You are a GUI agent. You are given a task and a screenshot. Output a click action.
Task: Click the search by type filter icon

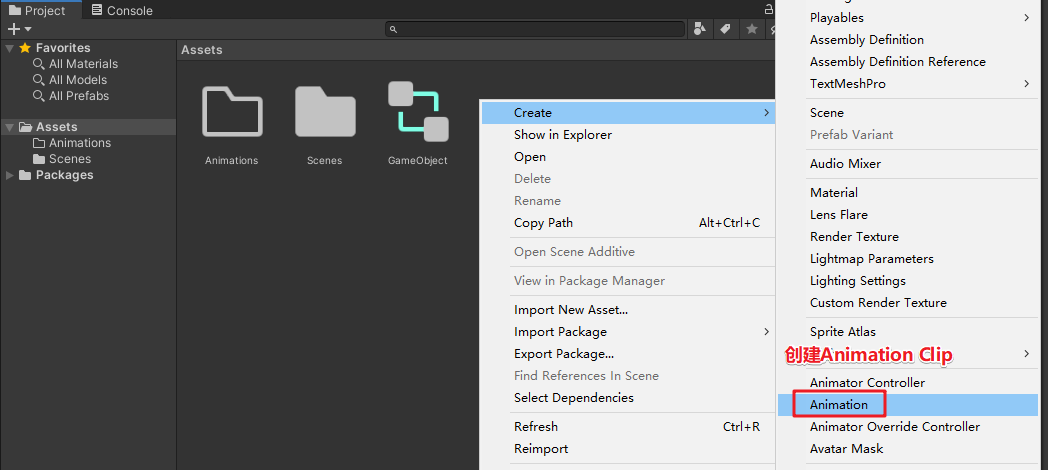701,29
